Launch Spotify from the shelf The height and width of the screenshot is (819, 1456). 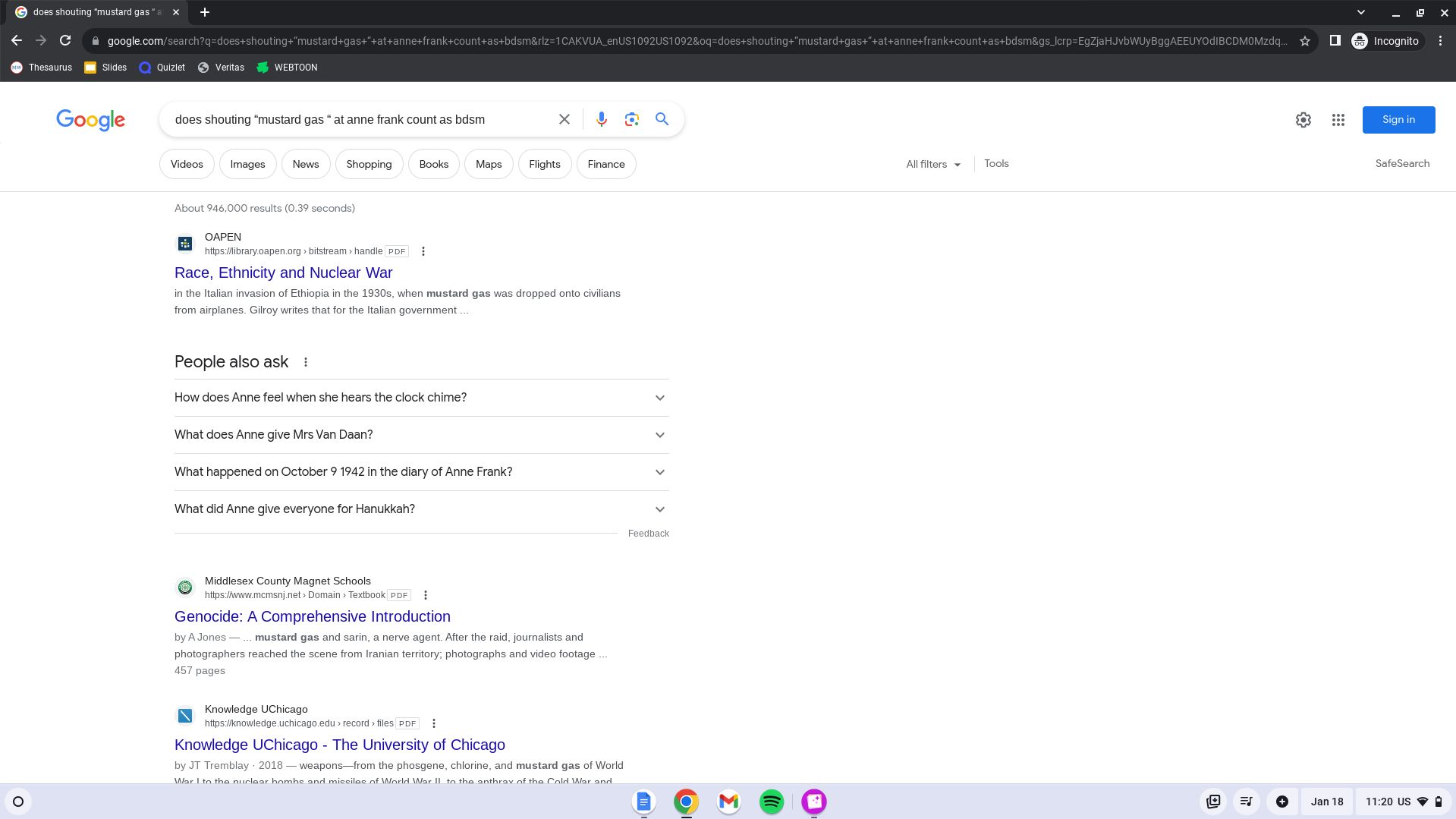pos(771,802)
